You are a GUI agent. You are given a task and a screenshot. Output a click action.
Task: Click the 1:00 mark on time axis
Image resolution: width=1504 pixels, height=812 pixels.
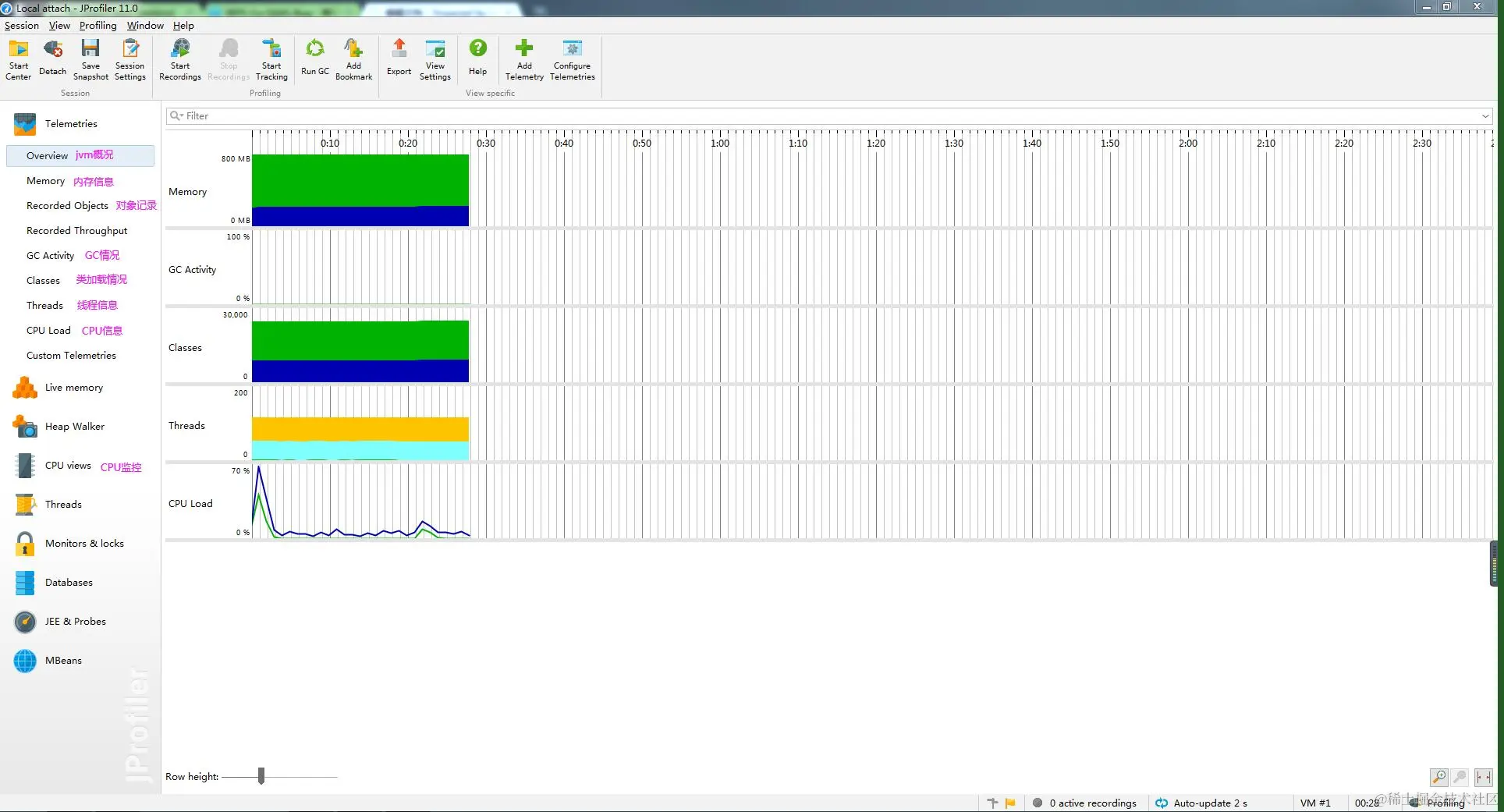pyautogui.click(x=720, y=144)
